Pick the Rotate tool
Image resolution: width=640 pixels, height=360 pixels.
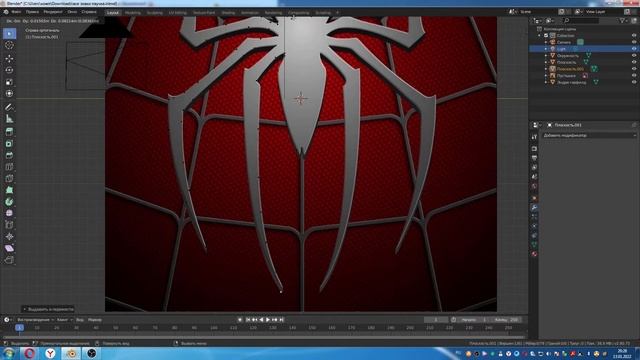pyautogui.click(x=9, y=70)
